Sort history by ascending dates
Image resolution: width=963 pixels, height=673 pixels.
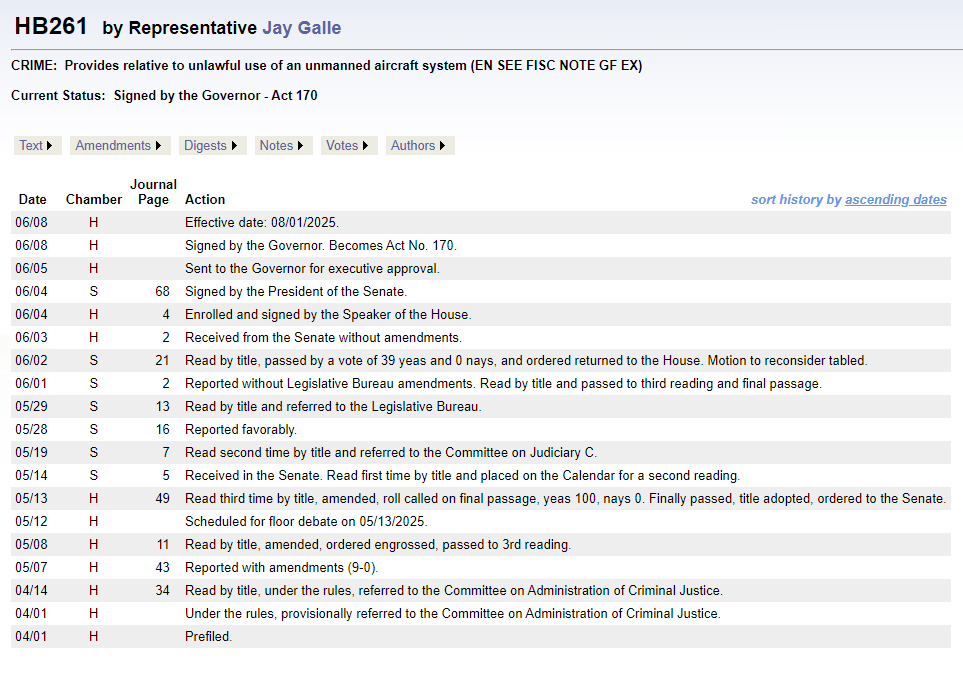(895, 200)
